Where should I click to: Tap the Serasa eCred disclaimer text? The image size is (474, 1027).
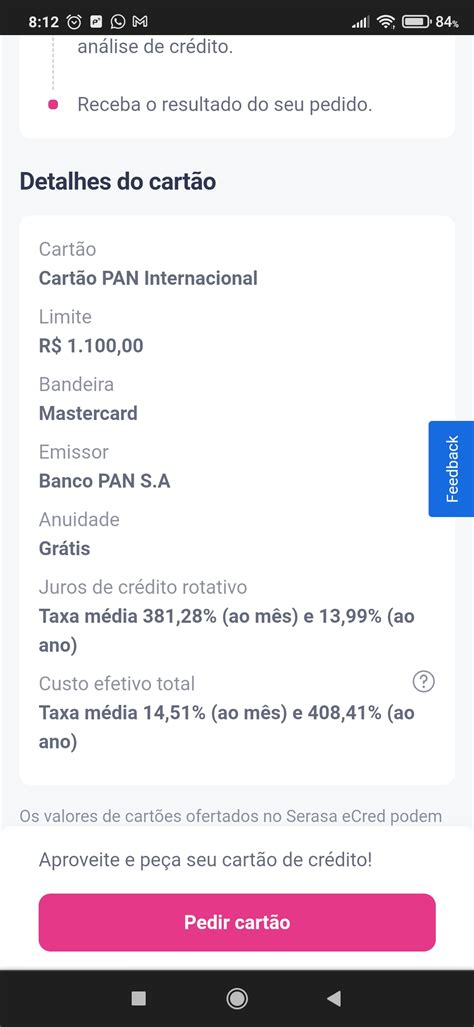[230, 816]
